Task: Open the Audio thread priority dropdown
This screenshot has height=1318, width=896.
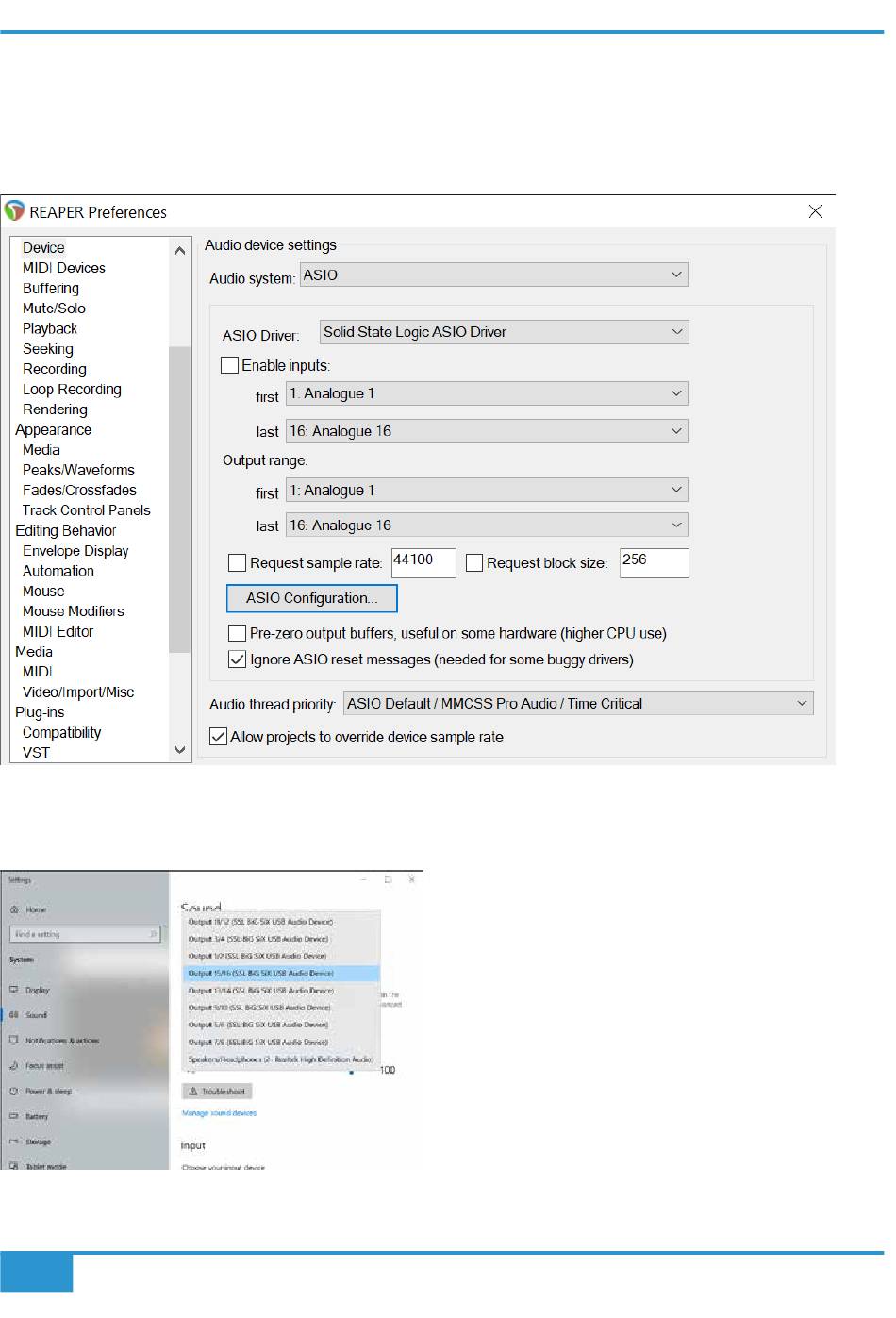Action: (578, 703)
